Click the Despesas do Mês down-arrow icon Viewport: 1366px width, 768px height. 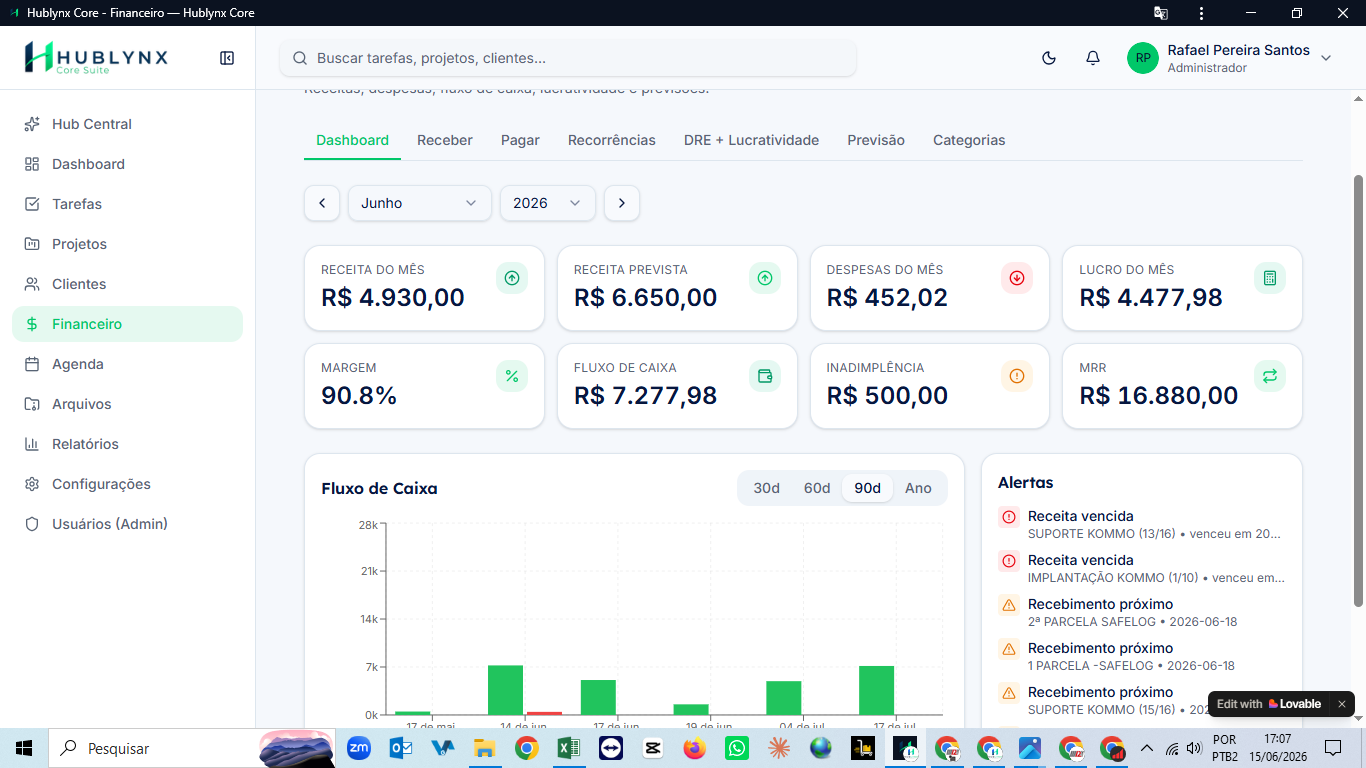click(x=1017, y=278)
